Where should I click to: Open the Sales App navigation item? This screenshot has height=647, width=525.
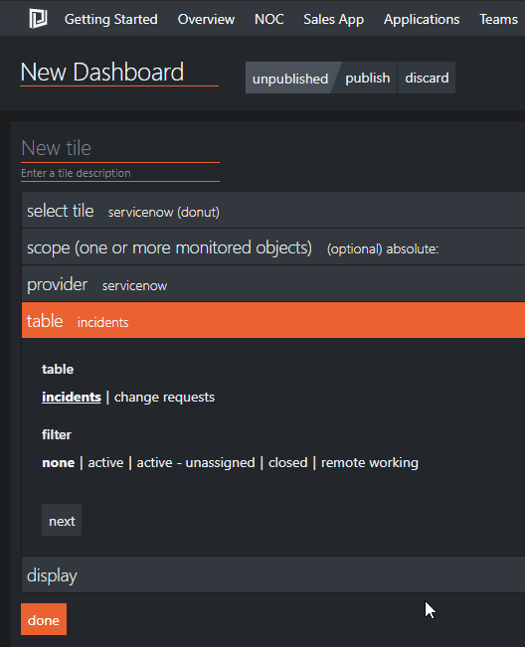click(333, 19)
